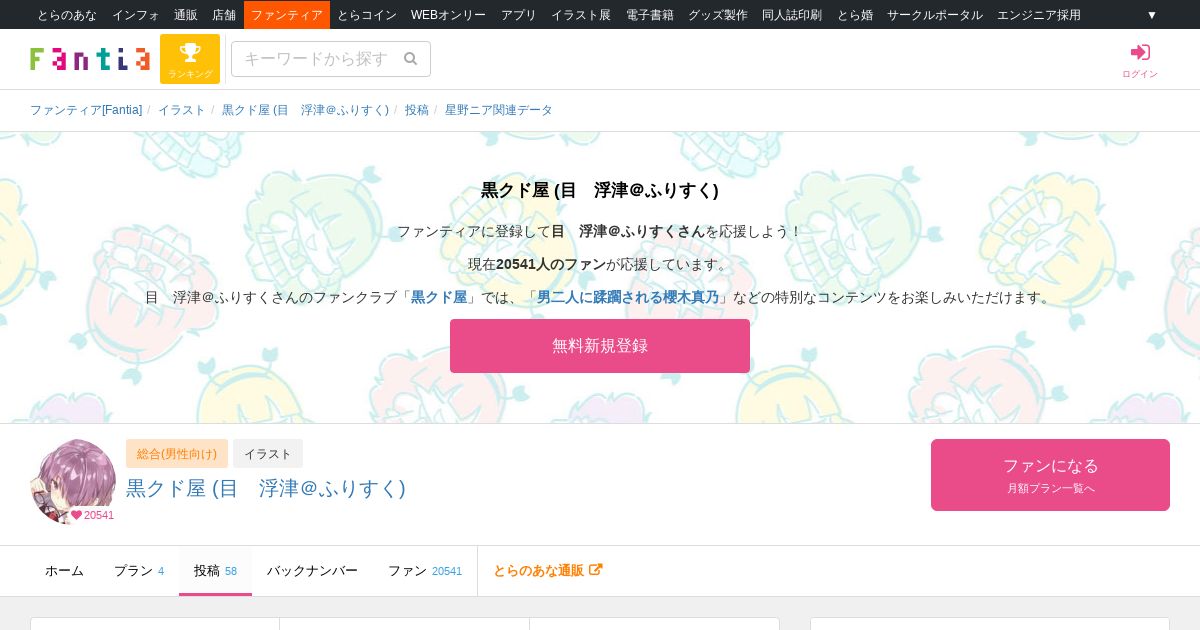Open 男二人に蹂躙される櫻木真乃 link
Screen dimensions: 1200x630
(x=628, y=297)
